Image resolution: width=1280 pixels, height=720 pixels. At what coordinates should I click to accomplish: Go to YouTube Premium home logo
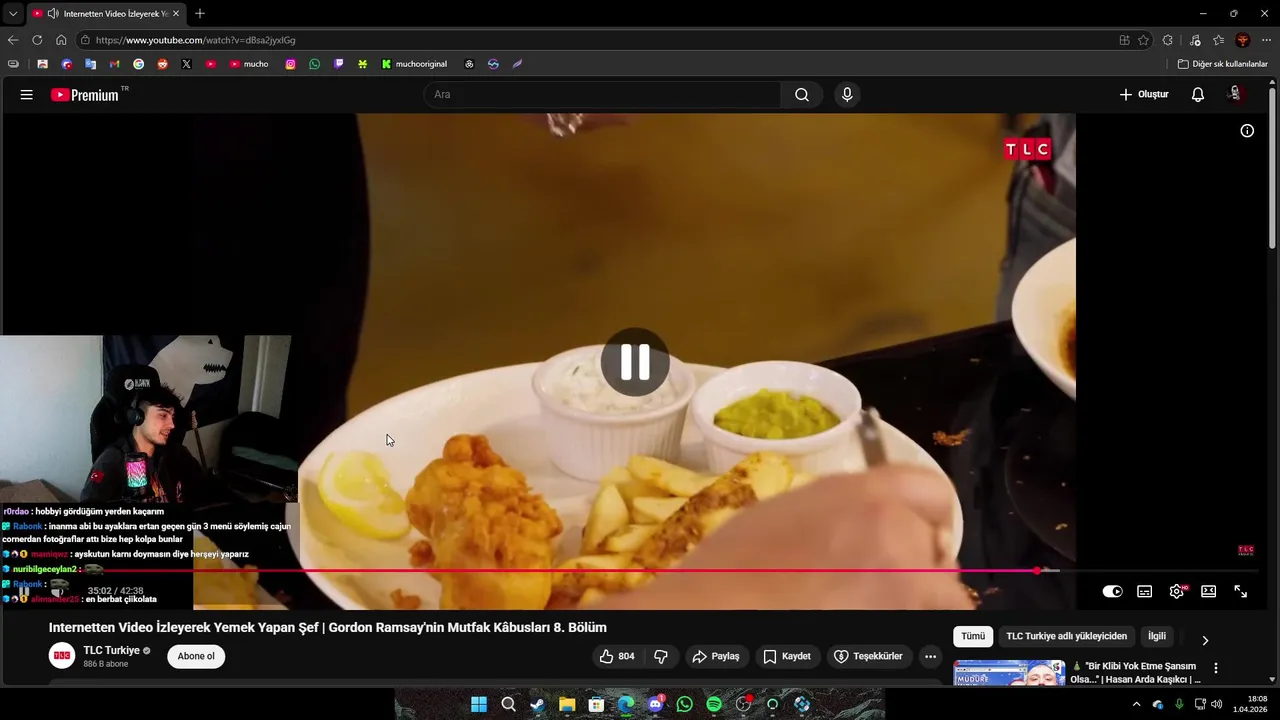tap(85, 95)
